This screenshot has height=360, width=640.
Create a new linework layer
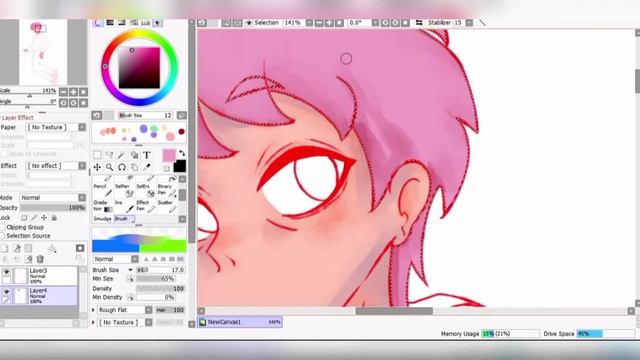point(17,248)
